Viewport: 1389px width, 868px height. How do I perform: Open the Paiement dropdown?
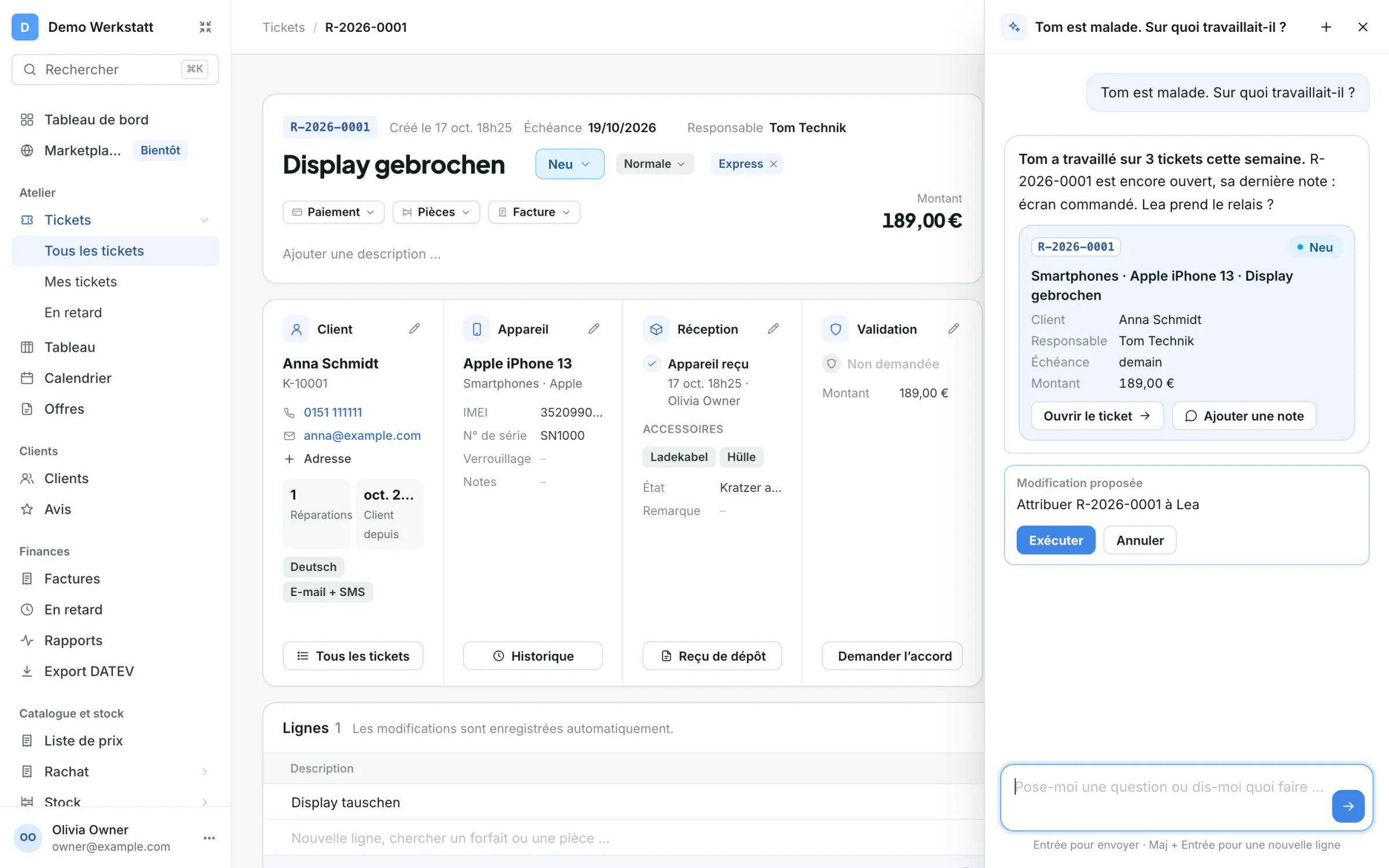(x=333, y=212)
